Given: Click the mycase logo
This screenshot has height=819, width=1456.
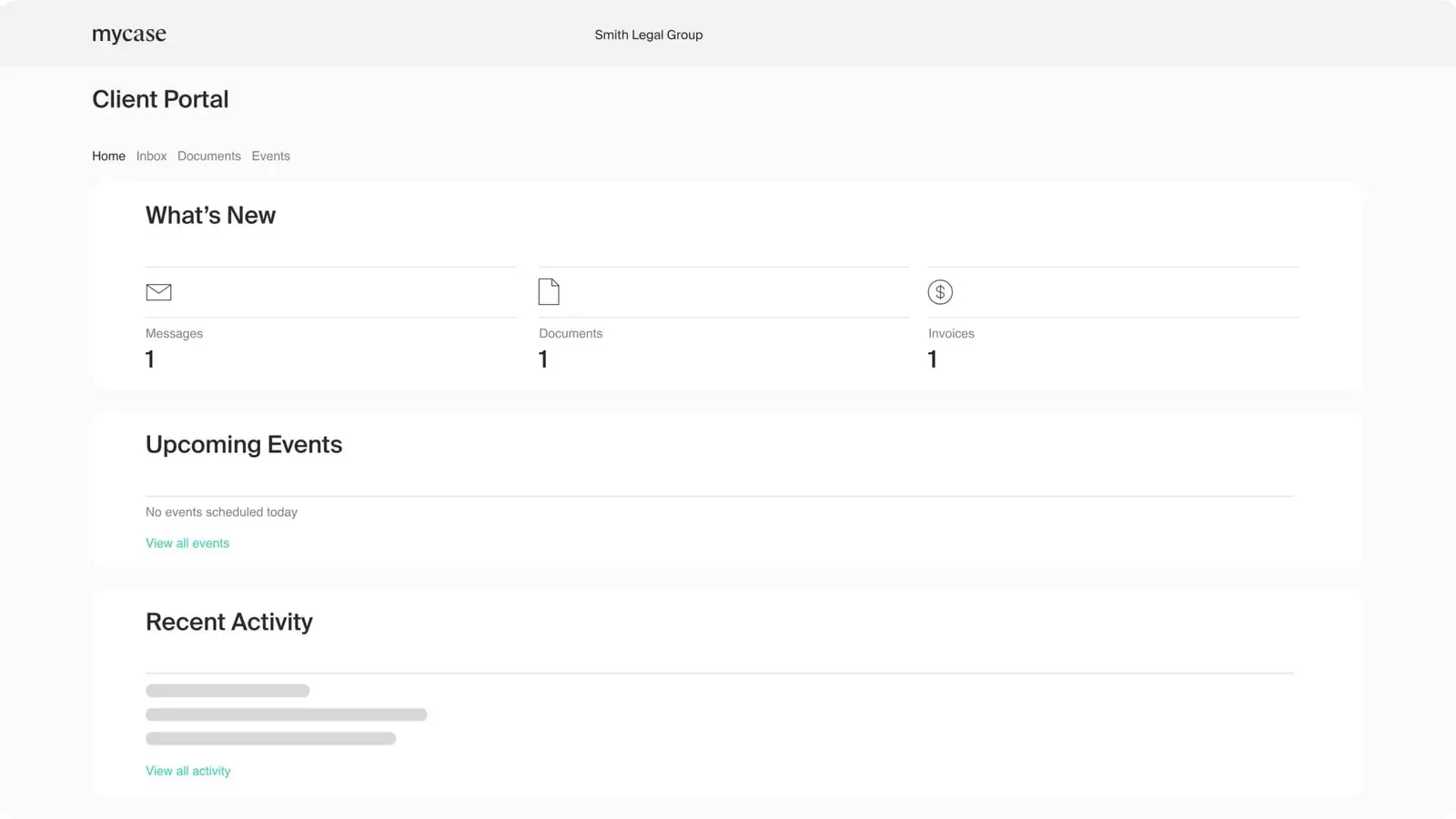Looking at the screenshot, I should click(x=129, y=35).
